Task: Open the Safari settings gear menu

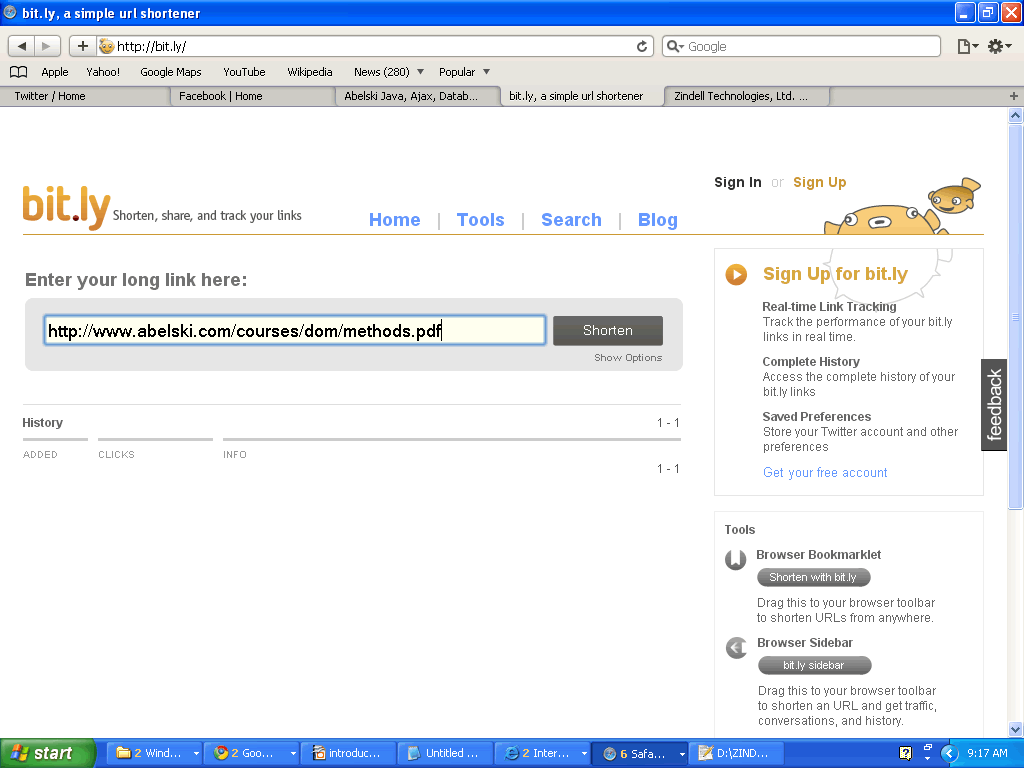Action: pos(999,46)
